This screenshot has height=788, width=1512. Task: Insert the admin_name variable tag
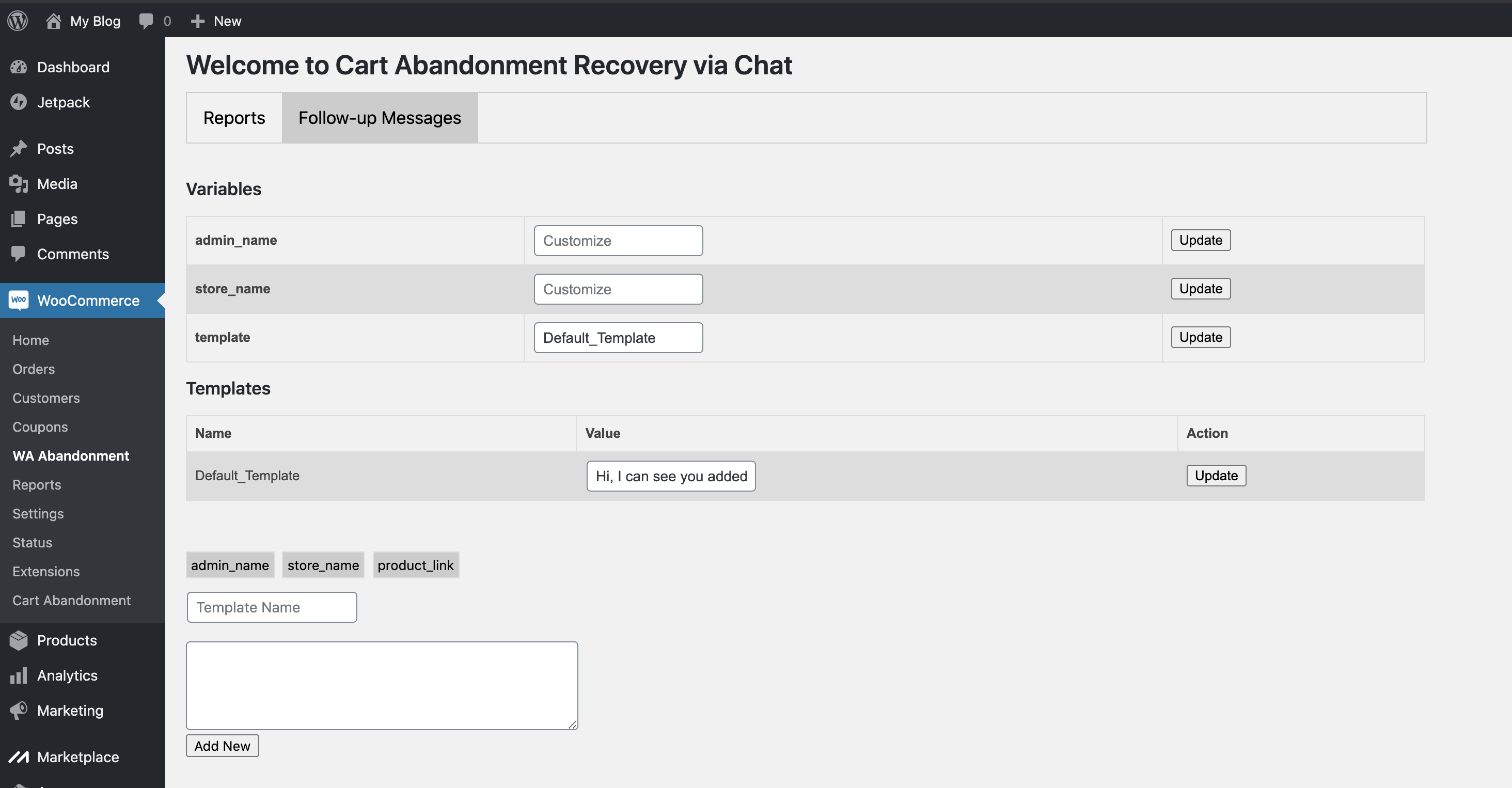point(229,565)
